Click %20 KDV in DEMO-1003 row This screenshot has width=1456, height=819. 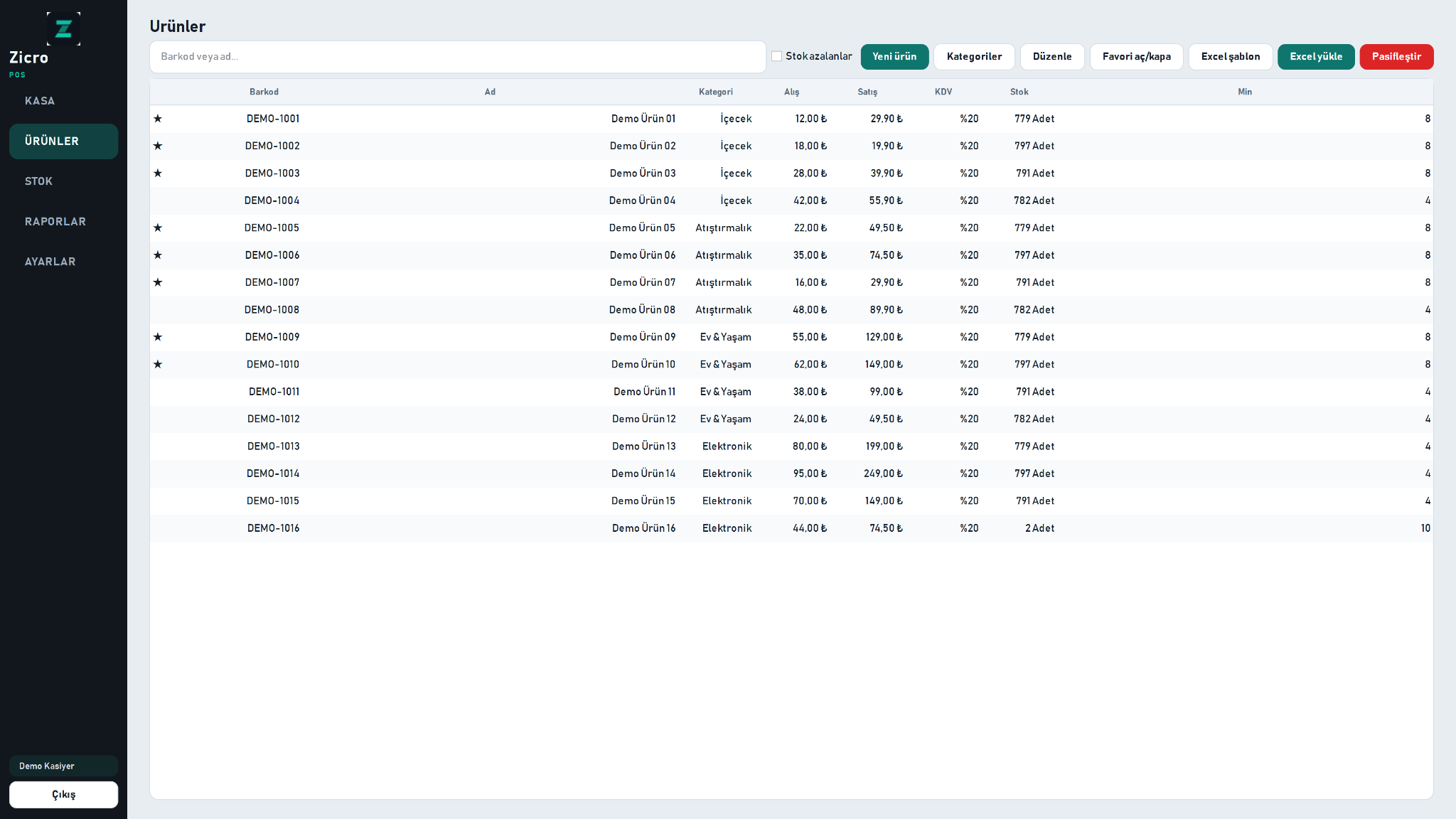click(x=969, y=173)
